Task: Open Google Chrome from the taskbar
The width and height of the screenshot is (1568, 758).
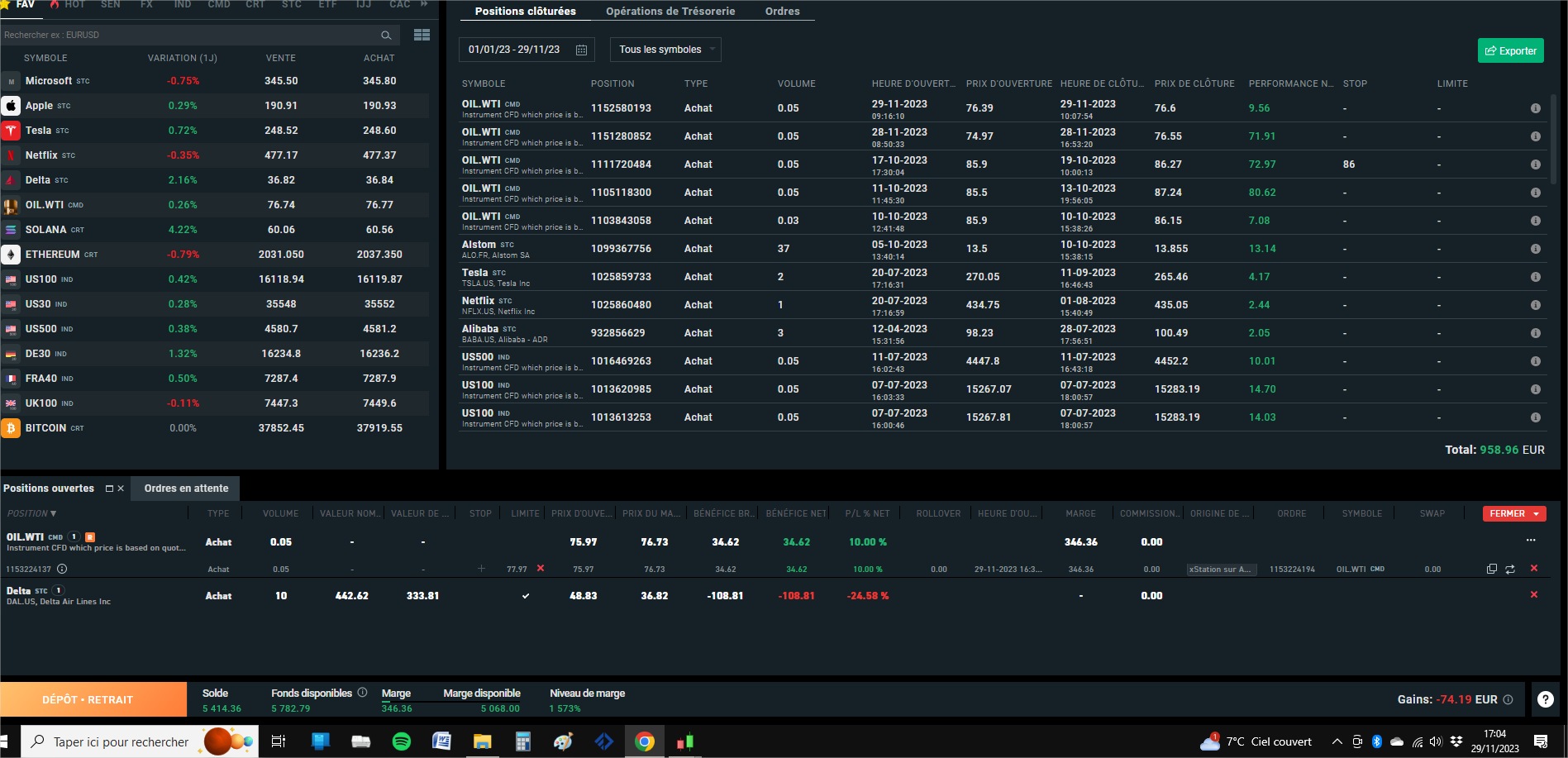Action: click(644, 741)
